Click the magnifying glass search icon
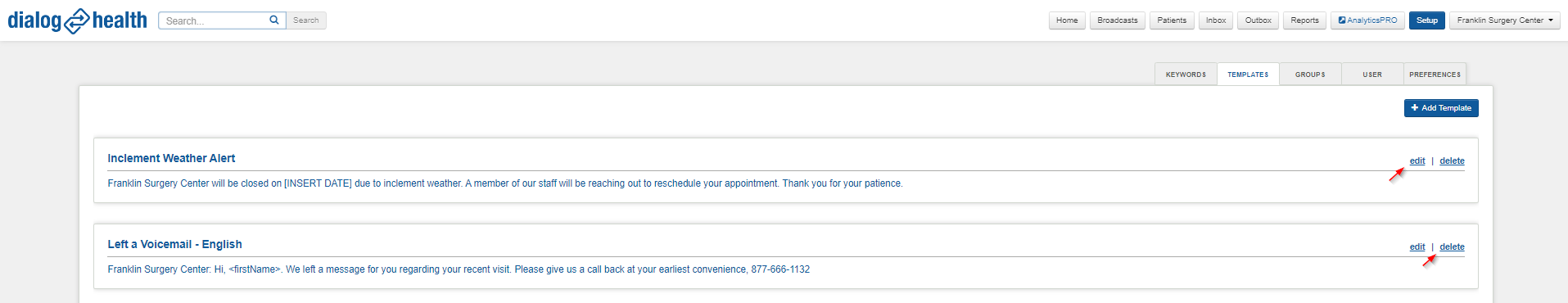1568x303 pixels. click(x=274, y=20)
